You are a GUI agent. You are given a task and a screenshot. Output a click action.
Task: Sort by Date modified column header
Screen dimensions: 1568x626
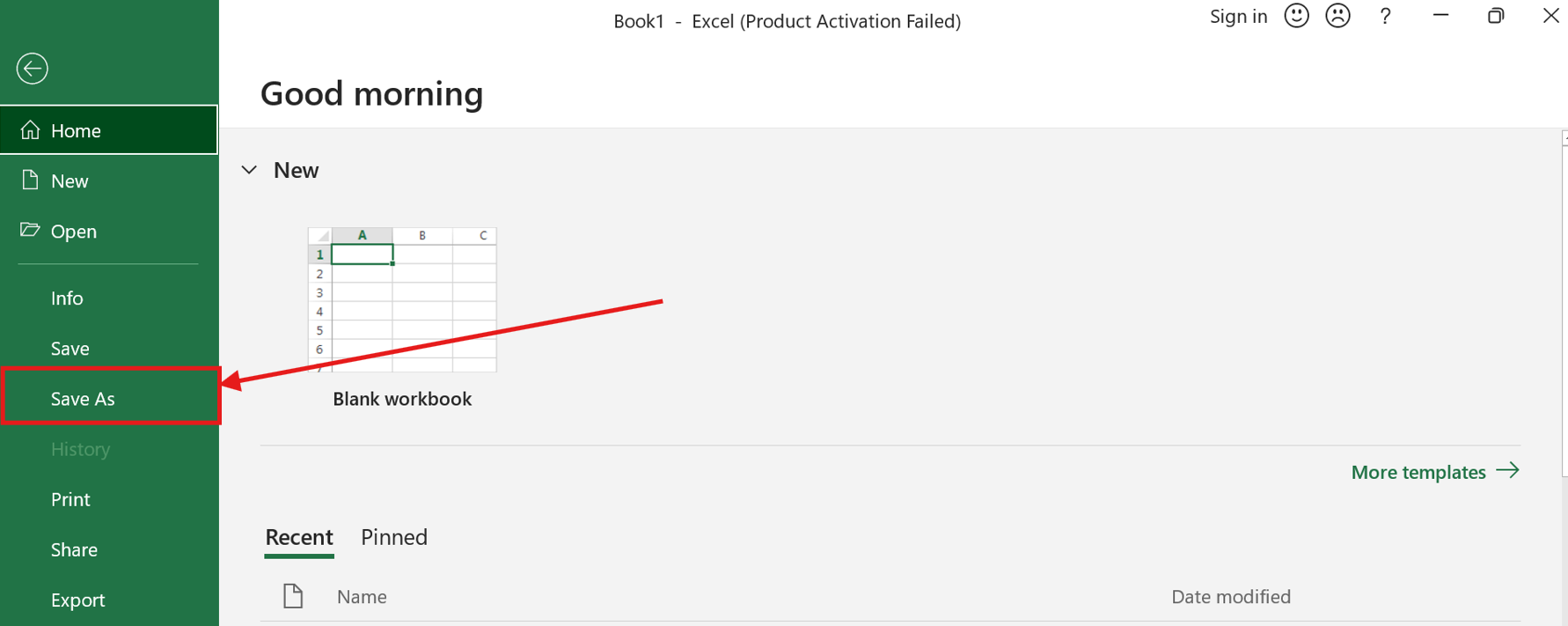1230,596
